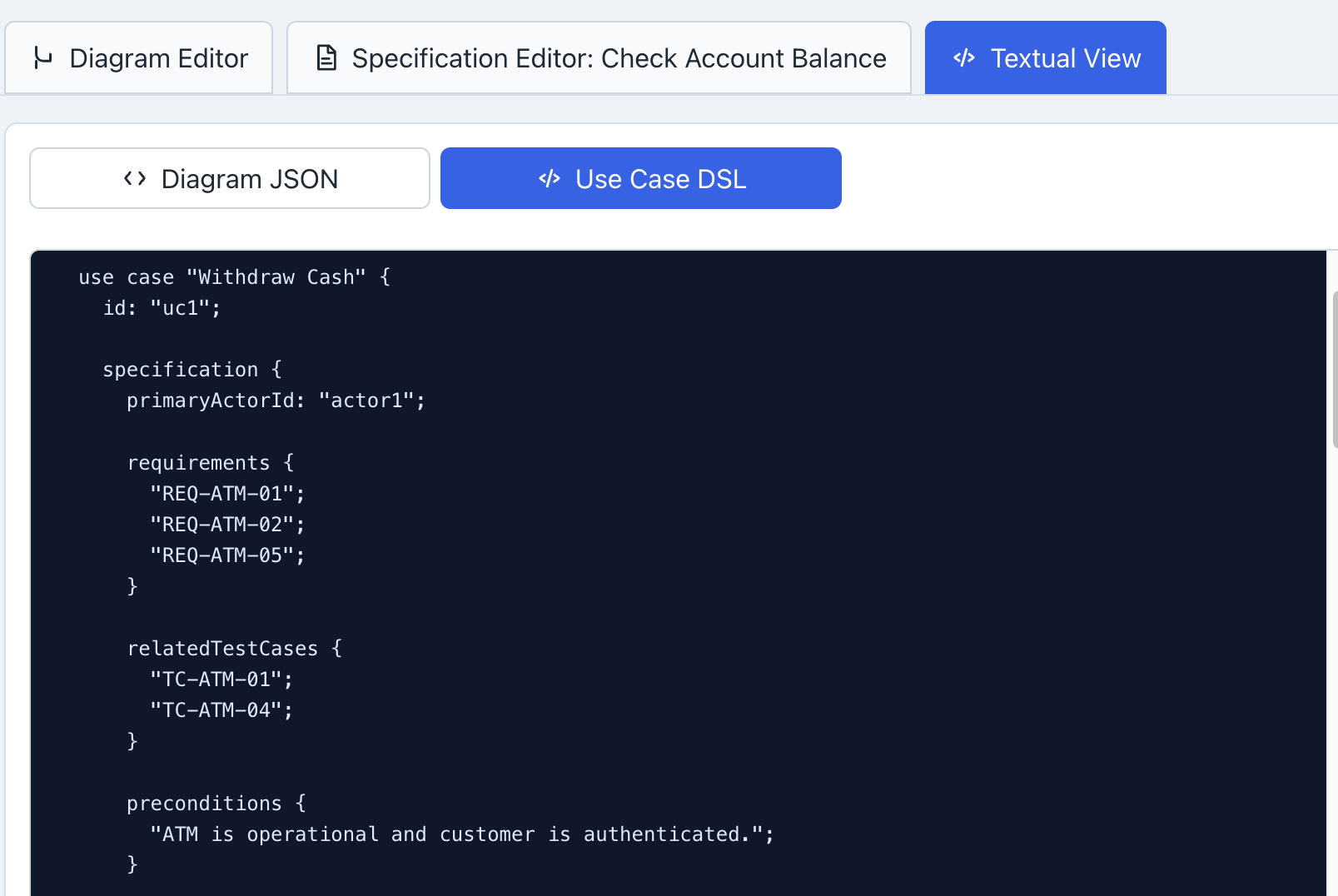Click the code icon on Textual View tab

point(963,58)
